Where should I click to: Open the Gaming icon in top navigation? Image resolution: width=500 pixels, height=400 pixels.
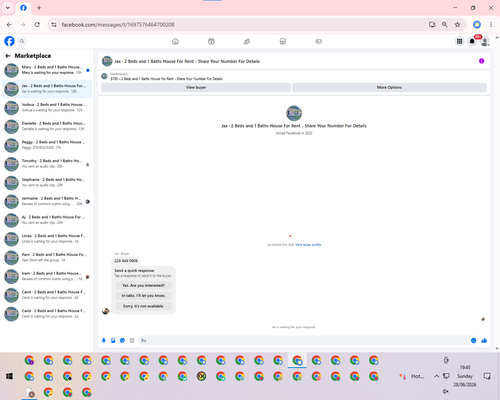click(318, 41)
